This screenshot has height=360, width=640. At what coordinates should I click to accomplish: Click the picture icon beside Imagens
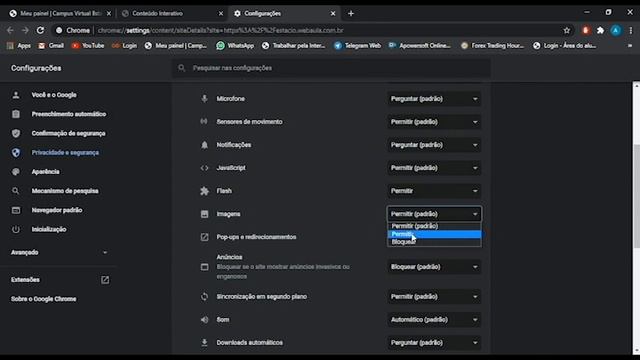204,214
